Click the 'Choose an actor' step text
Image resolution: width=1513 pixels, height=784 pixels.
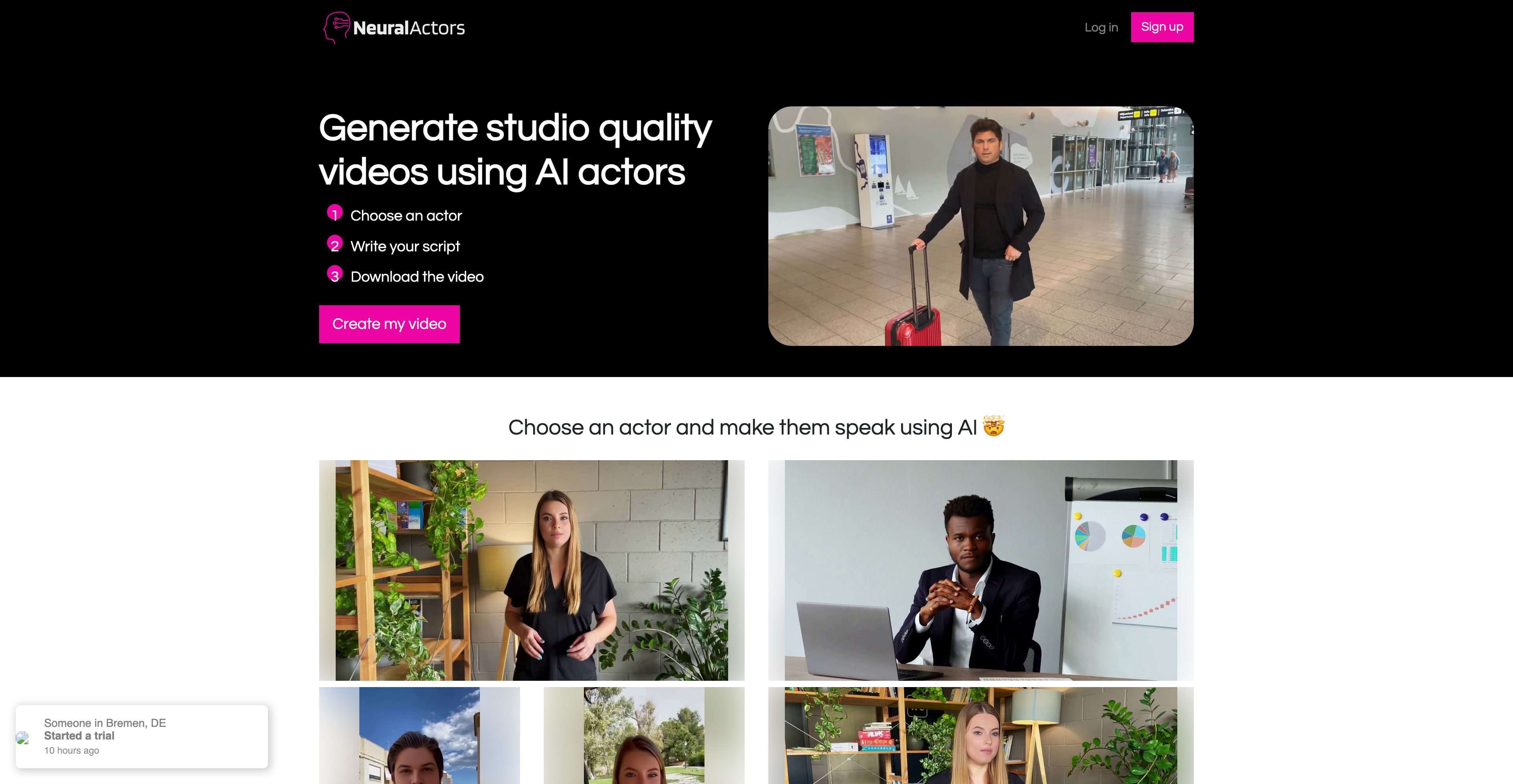click(406, 216)
